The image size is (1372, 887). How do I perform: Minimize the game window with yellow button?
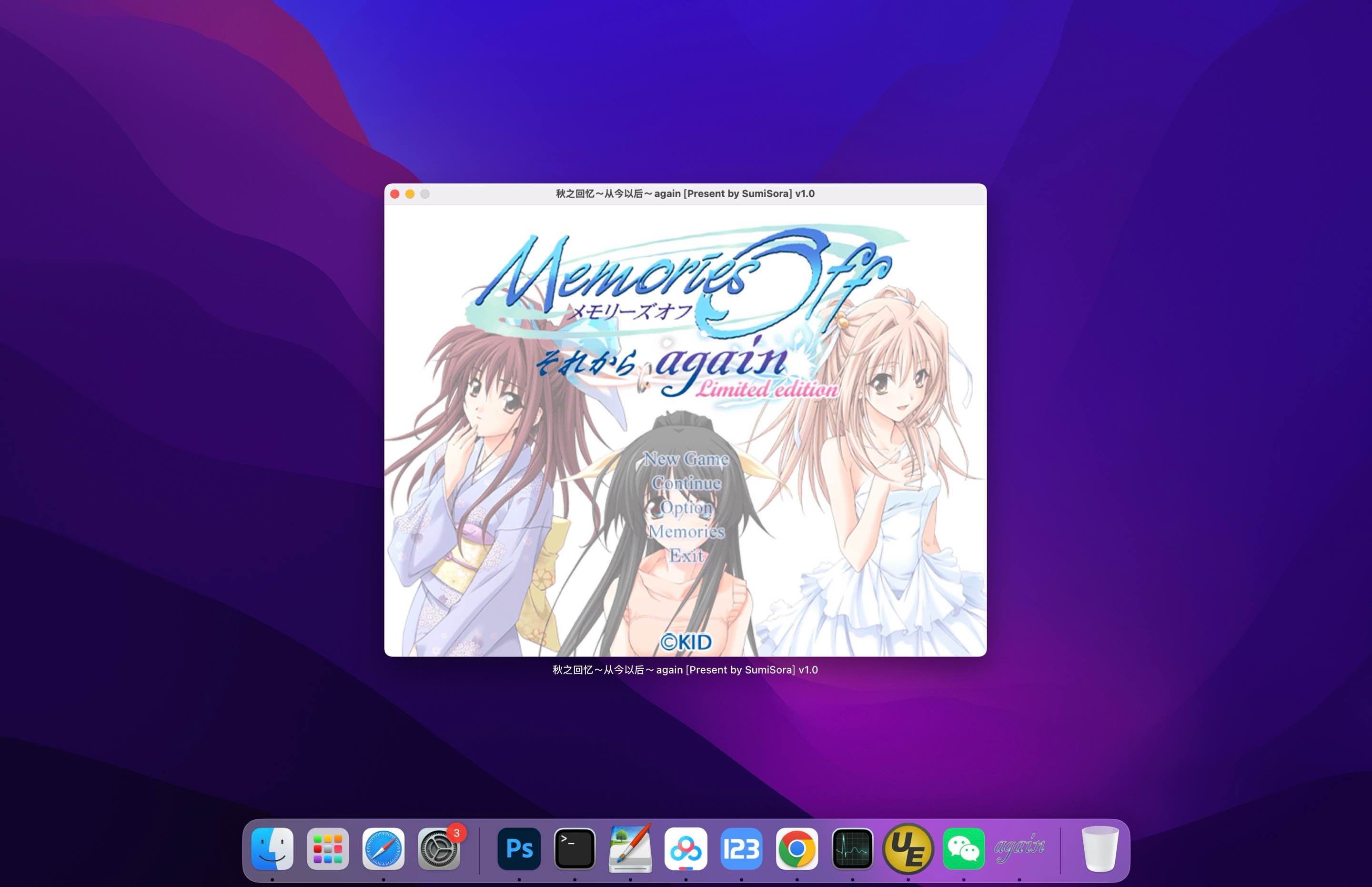coord(410,194)
